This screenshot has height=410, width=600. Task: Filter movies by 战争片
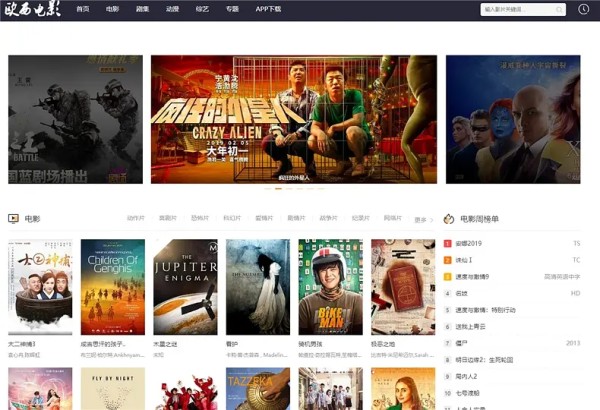329,218
